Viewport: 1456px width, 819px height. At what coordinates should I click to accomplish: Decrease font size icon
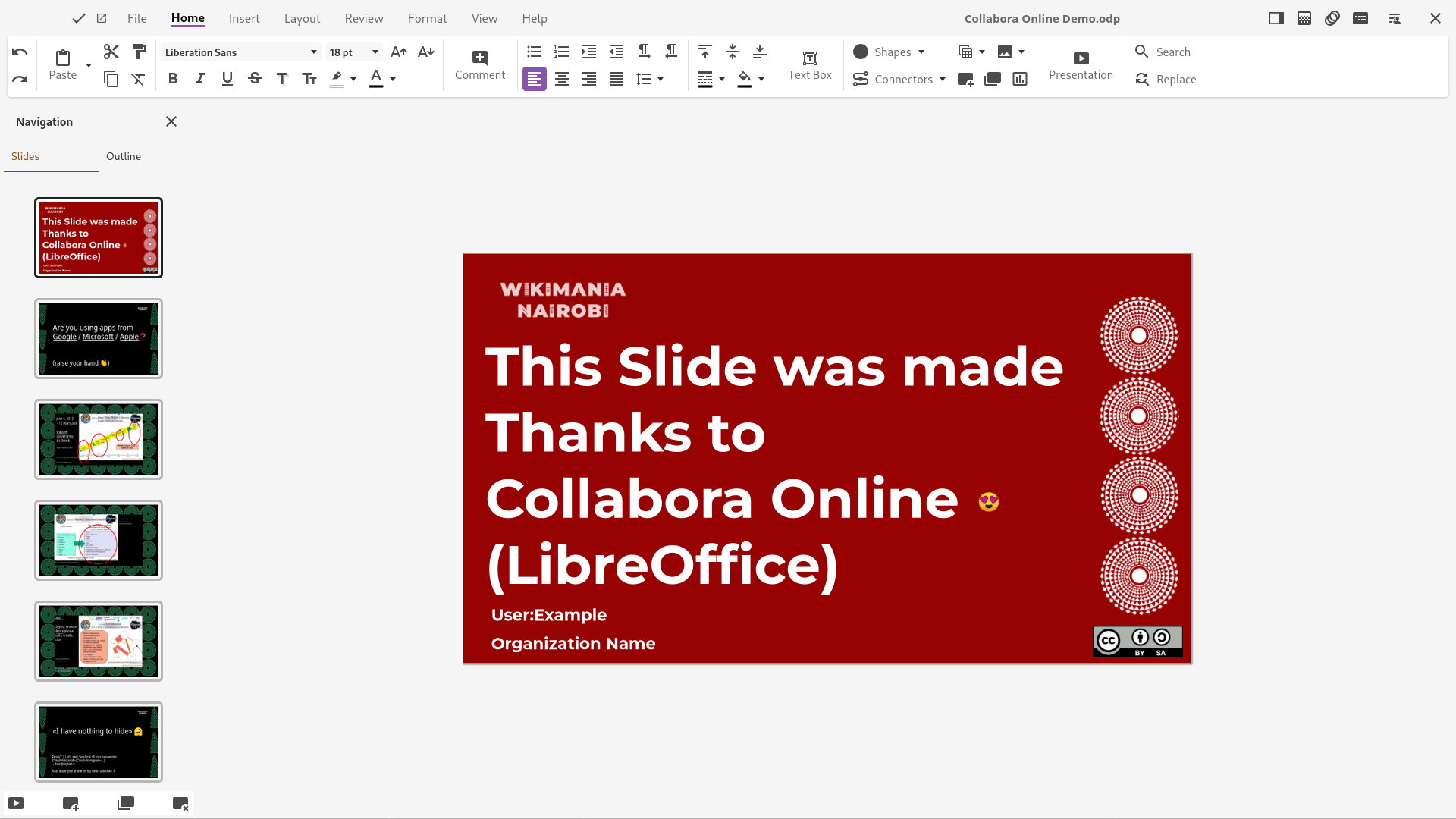(x=426, y=52)
